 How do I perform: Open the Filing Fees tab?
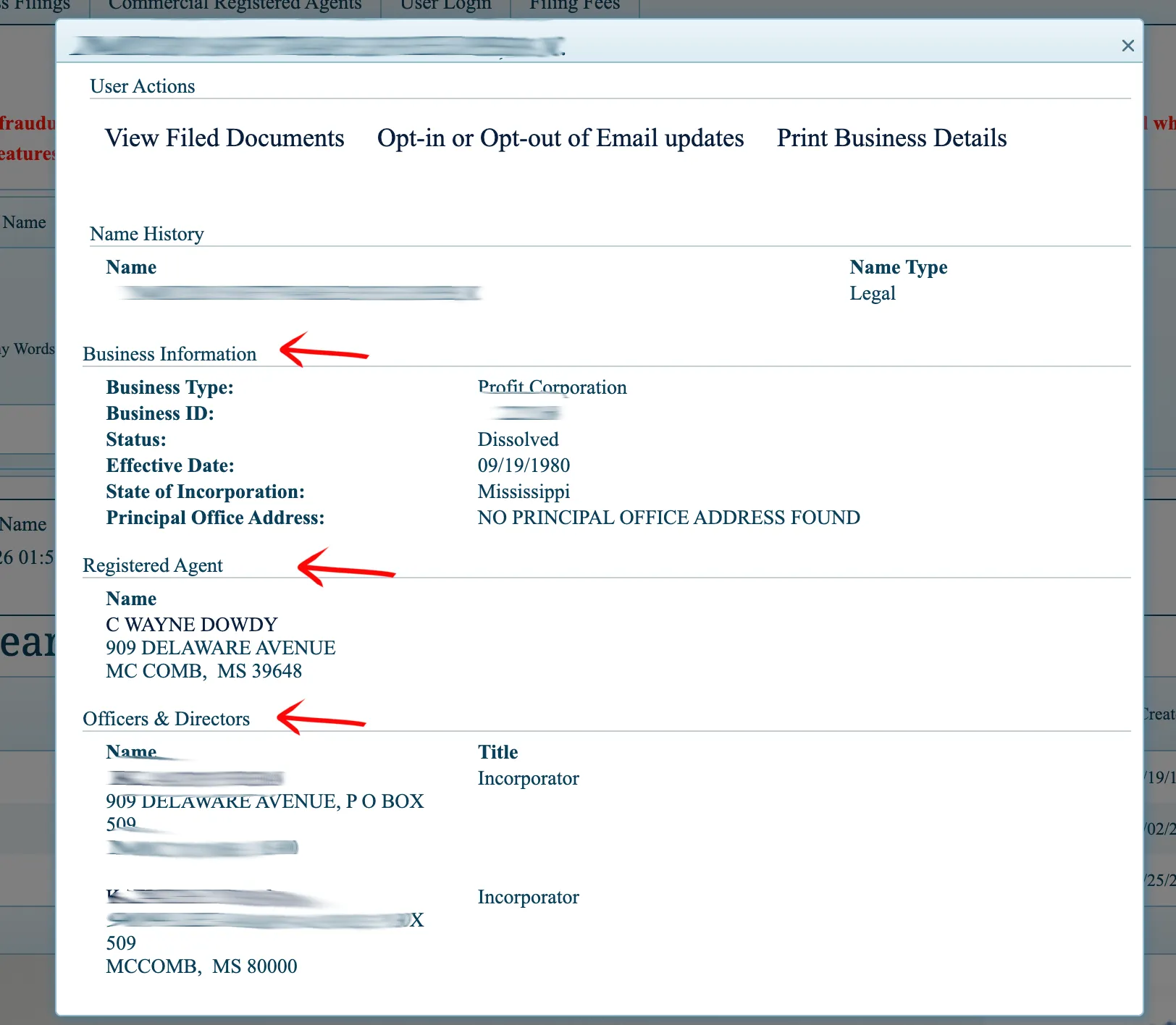(575, 6)
